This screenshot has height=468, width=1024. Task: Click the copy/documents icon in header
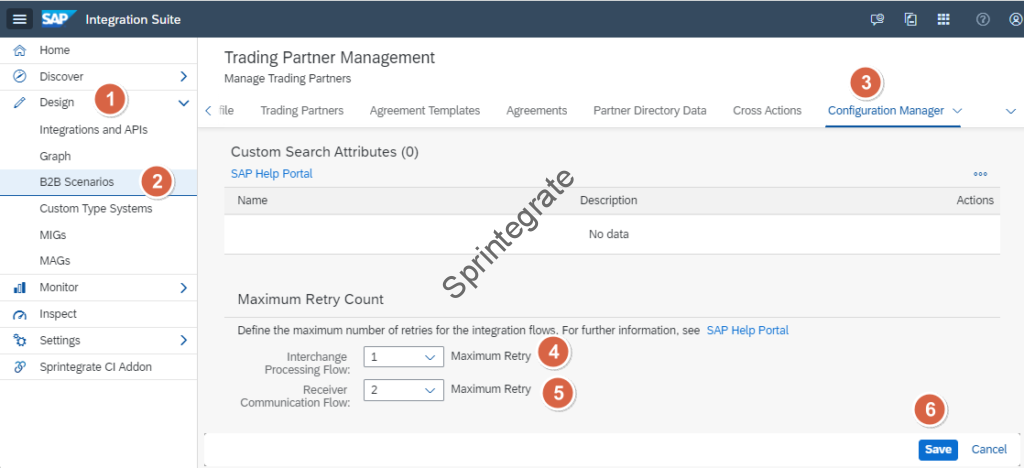pos(910,19)
